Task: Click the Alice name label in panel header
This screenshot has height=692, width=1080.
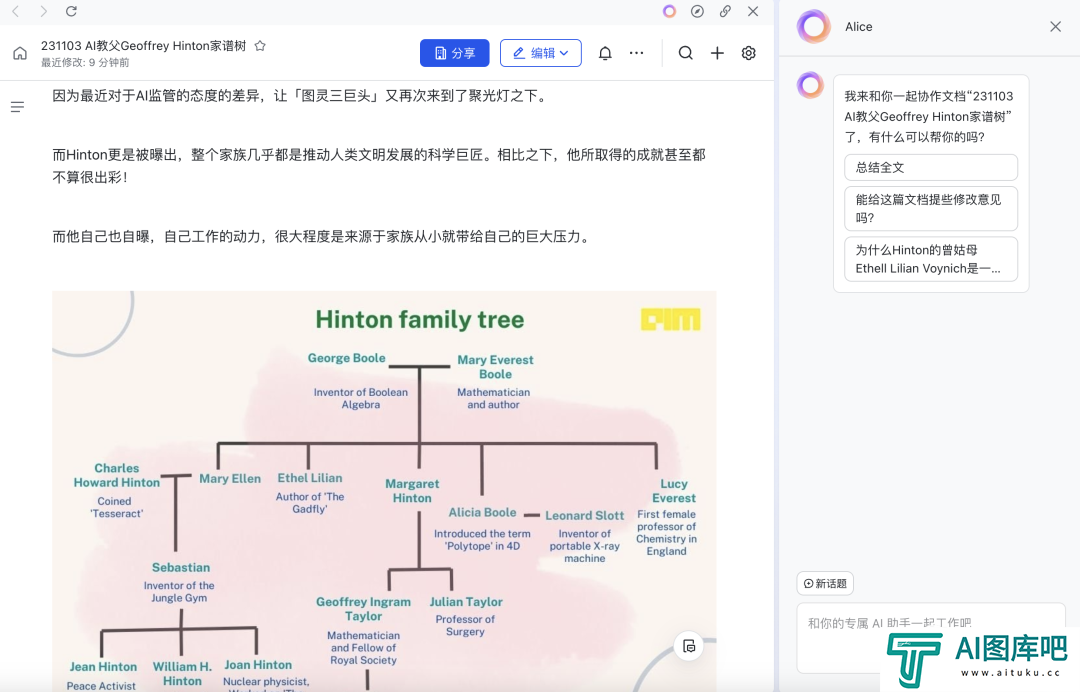Action: [858, 27]
